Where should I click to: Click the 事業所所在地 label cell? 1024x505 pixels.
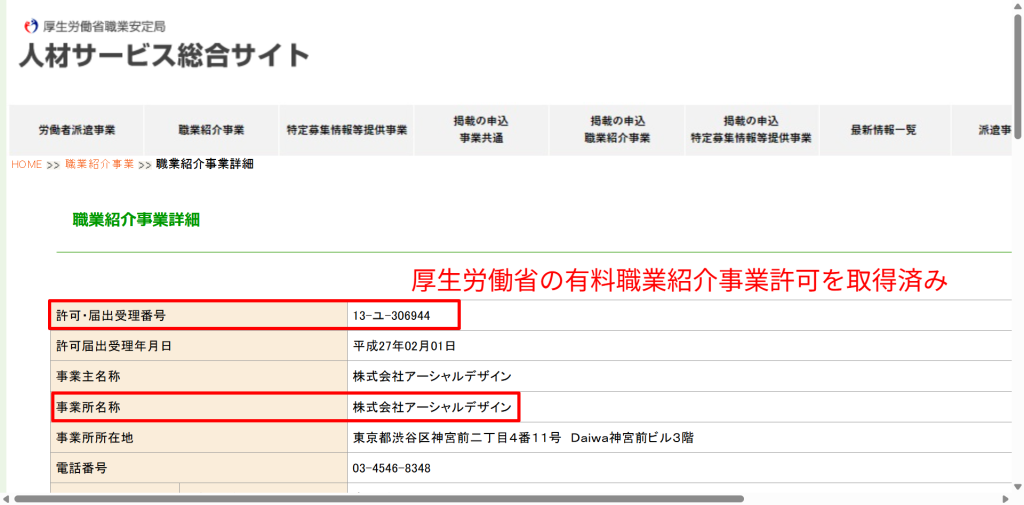pyautogui.click(x=199, y=438)
